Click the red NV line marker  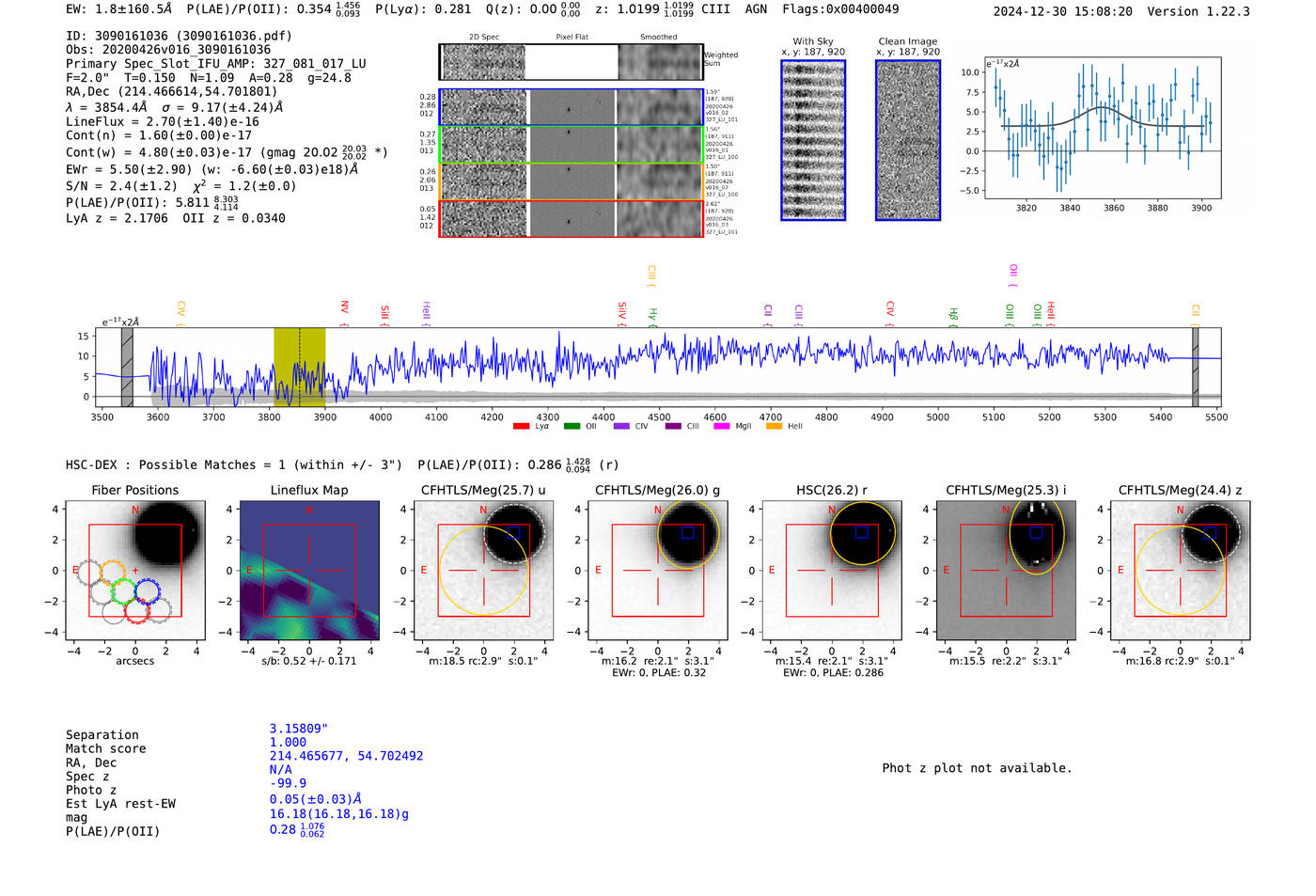tap(345, 314)
